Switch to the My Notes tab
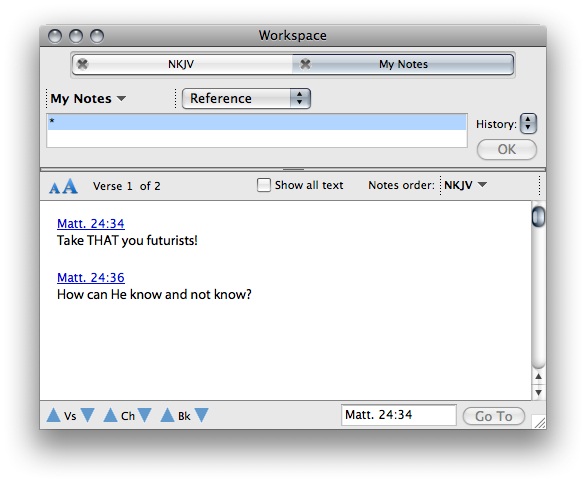 (403, 64)
